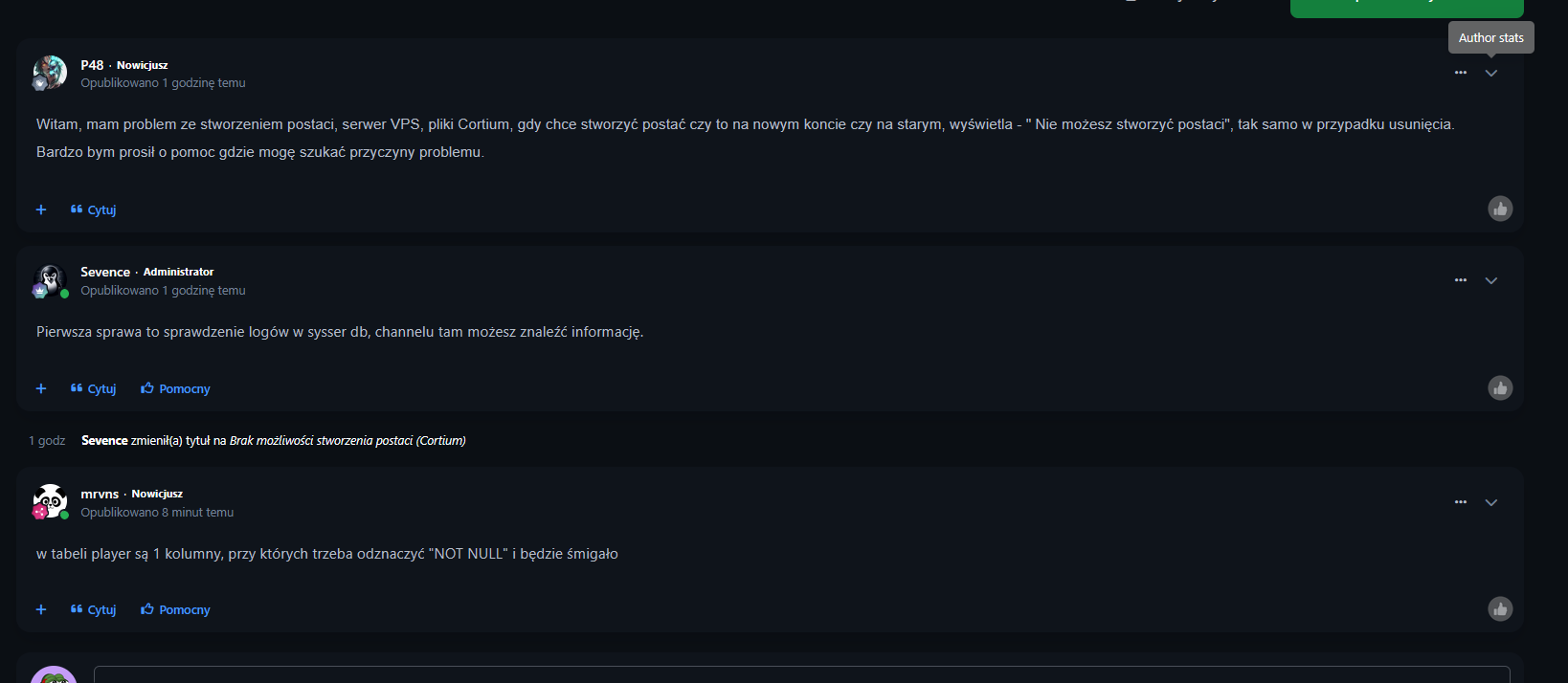Viewport: 1568px width, 683px height.
Task: React with thumbs-up to mrvns's post
Action: pyautogui.click(x=1500, y=608)
